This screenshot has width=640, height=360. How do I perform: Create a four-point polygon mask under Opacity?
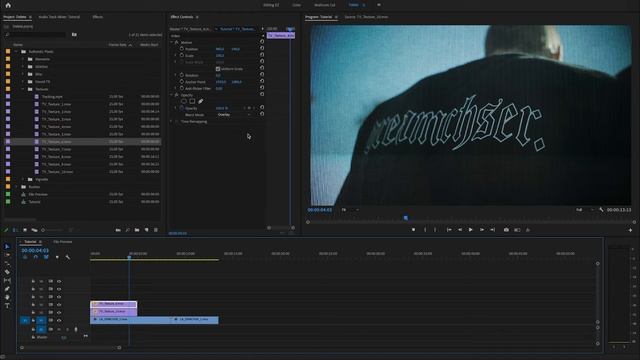coord(192,101)
